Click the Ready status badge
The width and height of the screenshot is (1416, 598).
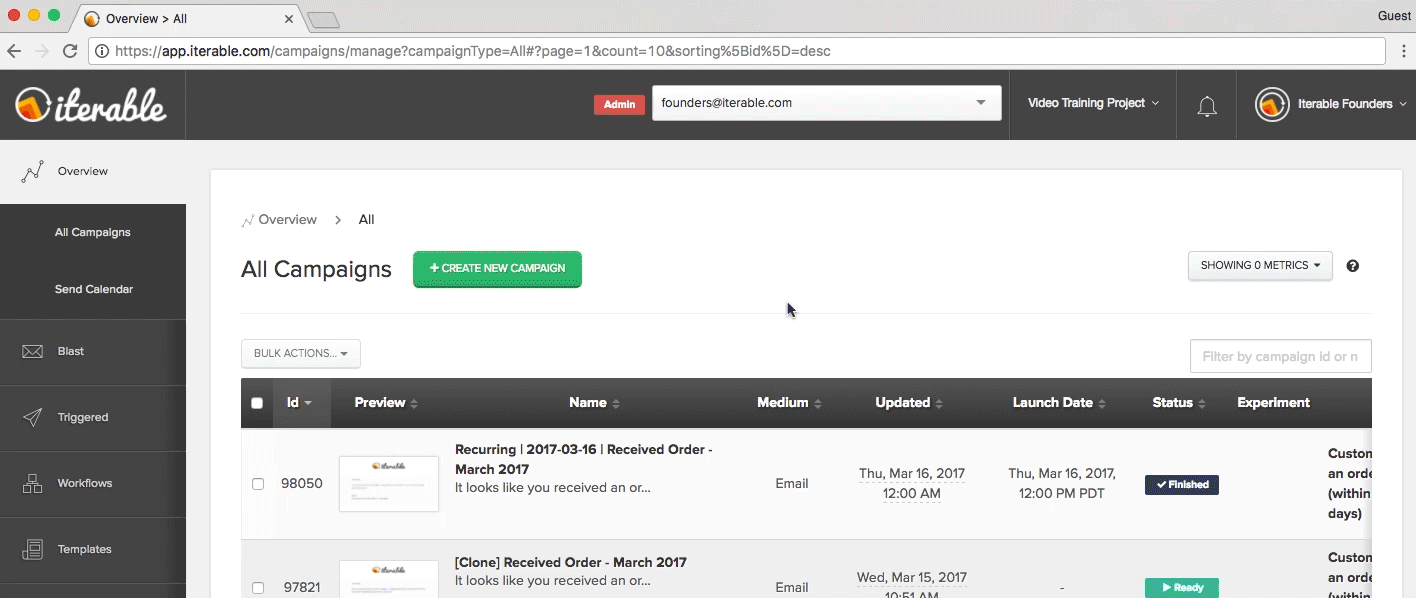(1182, 588)
